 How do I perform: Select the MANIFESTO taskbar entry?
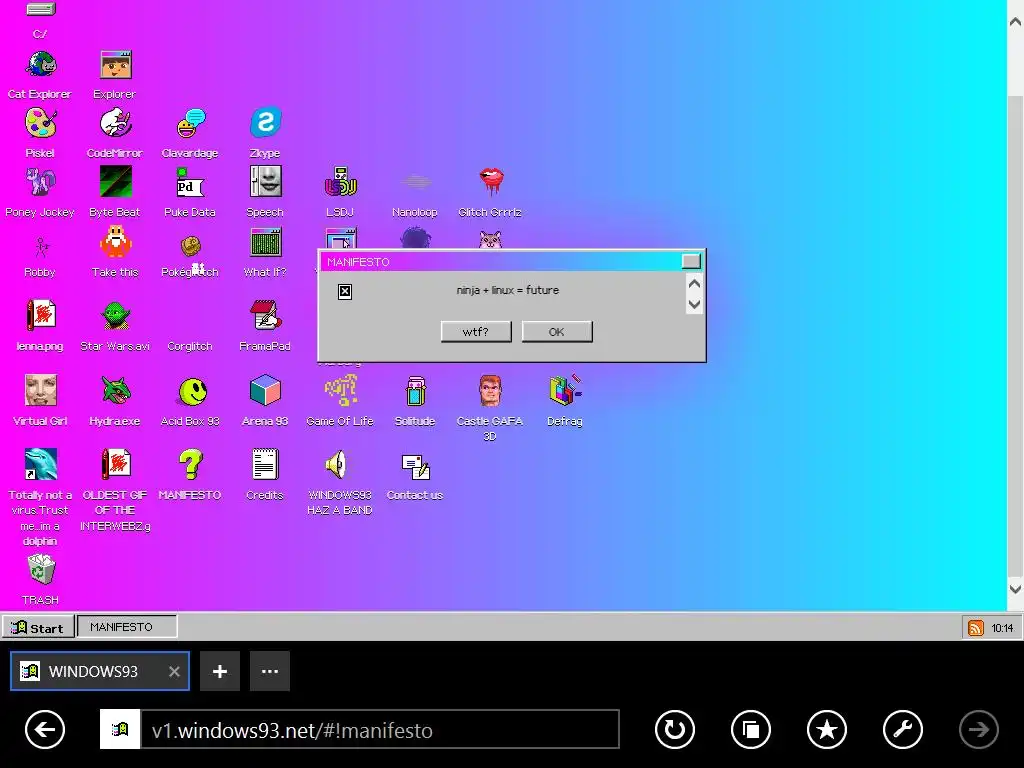point(127,627)
